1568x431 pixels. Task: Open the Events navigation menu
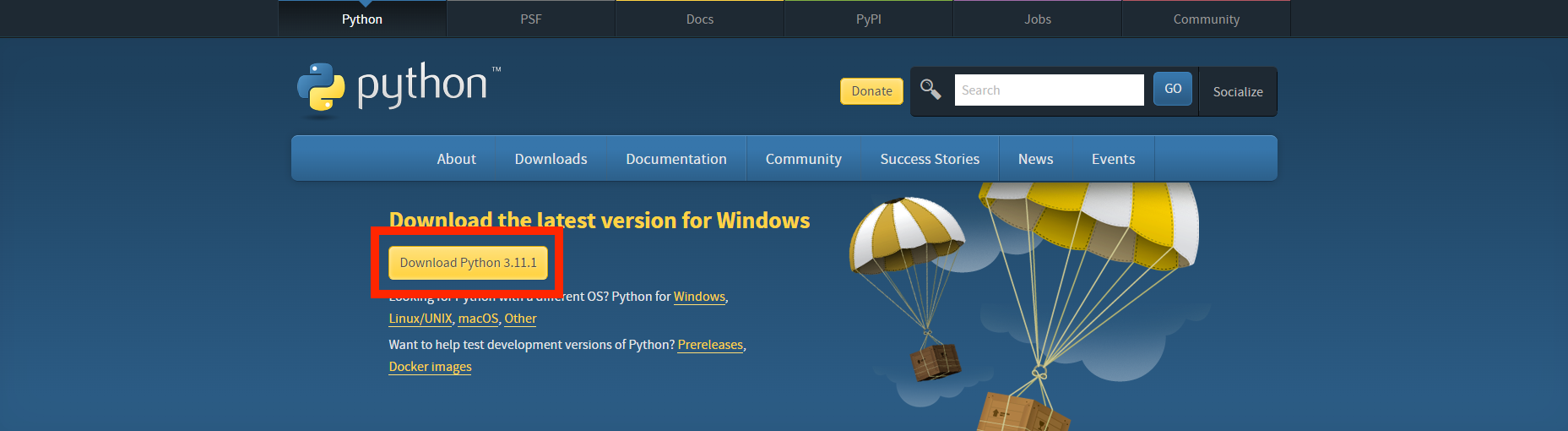(x=1113, y=159)
